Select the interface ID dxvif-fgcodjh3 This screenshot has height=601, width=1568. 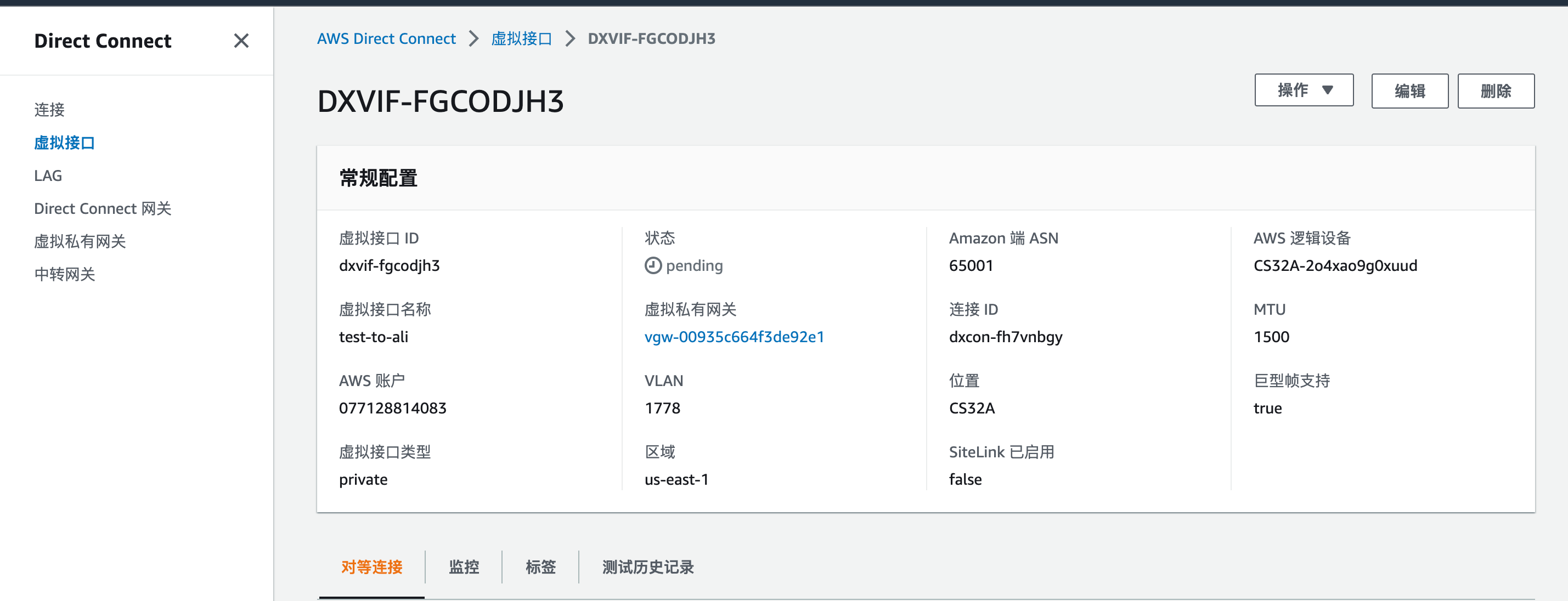[389, 265]
